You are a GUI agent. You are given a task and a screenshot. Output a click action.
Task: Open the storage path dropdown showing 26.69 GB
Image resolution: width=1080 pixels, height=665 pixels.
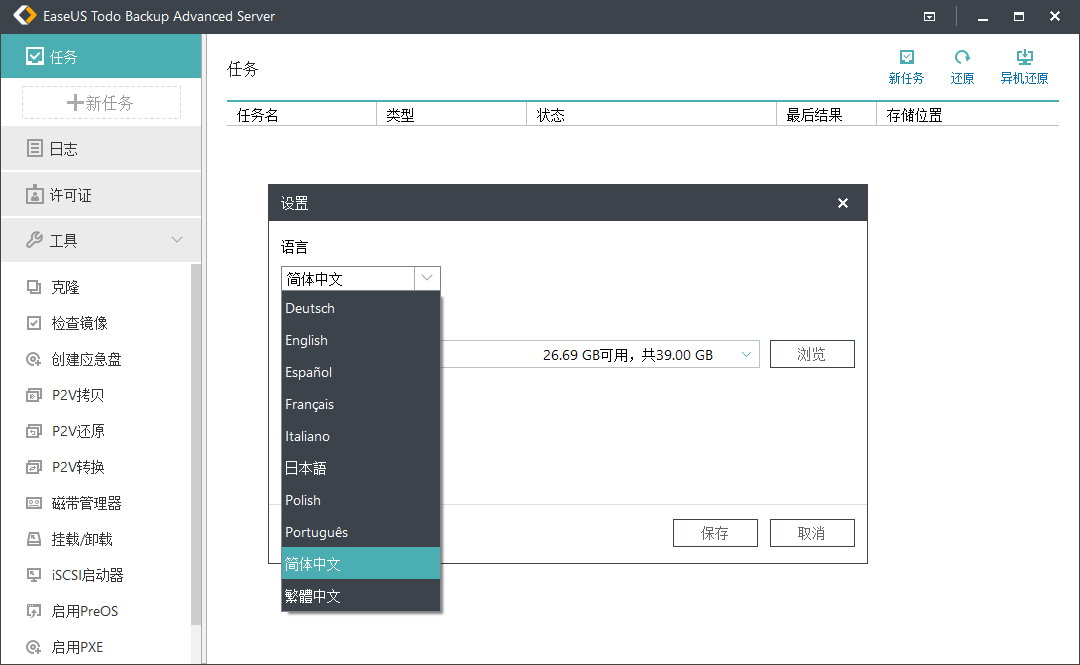coord(746,354)
